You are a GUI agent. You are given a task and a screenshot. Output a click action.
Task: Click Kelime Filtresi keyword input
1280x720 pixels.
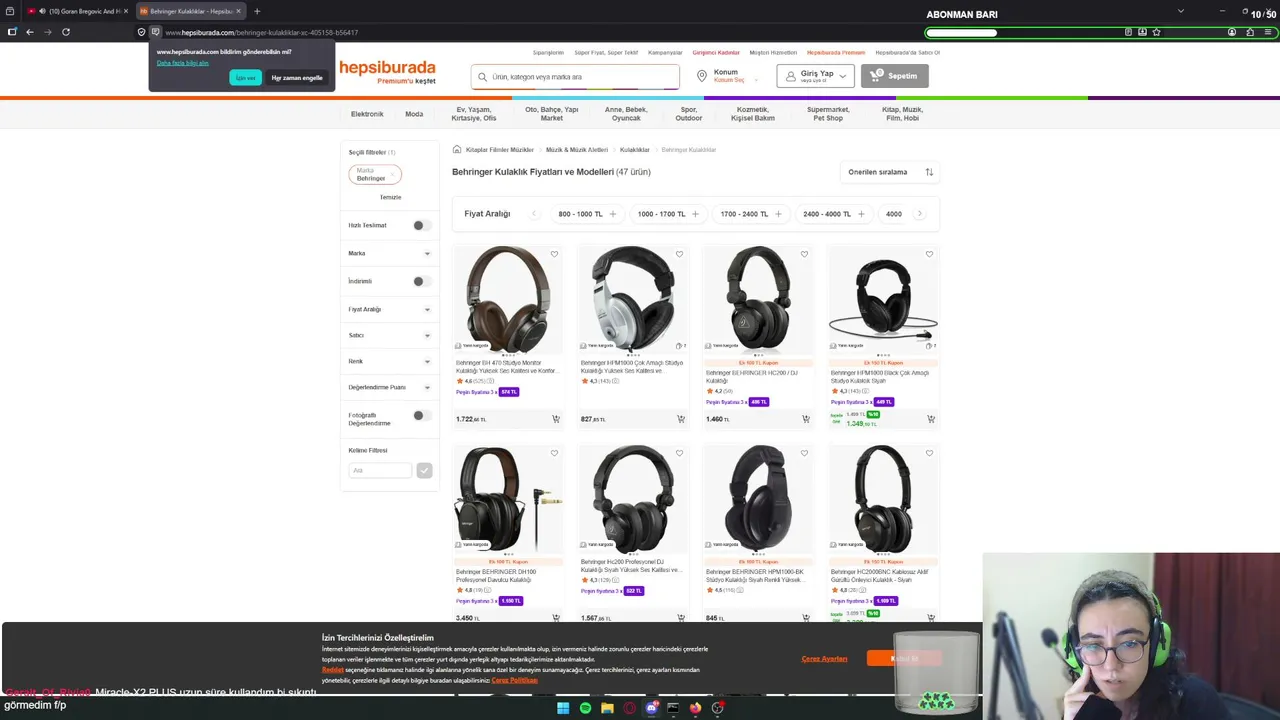pyautogui.click(x=380, y=470)
